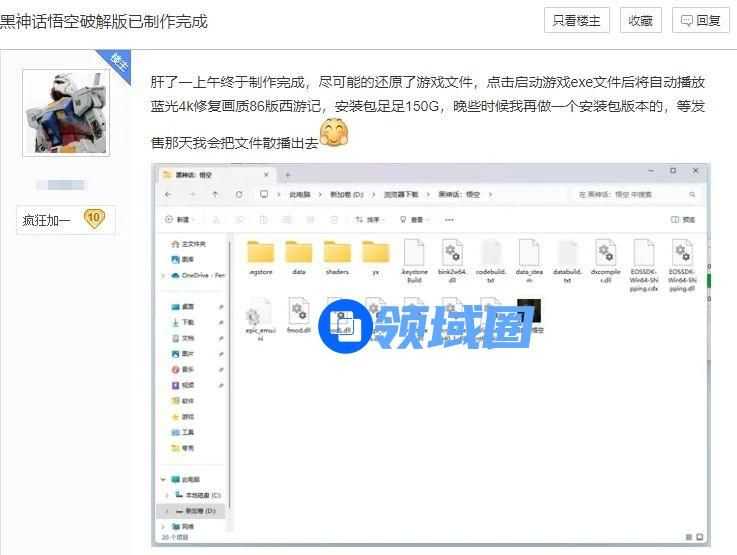Screen dimensions: 737x555
Task: Open the .egstore folder
Action: pos(260,255)
